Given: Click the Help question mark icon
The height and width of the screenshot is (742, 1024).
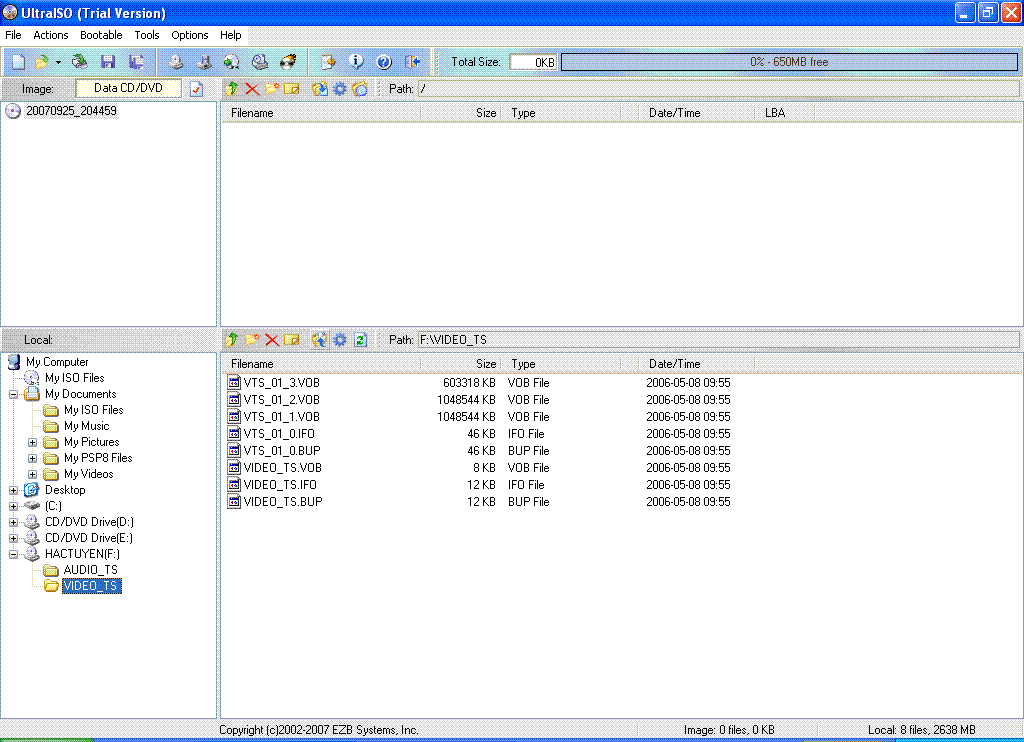Looking at the screenshot, I should point(384,61).
